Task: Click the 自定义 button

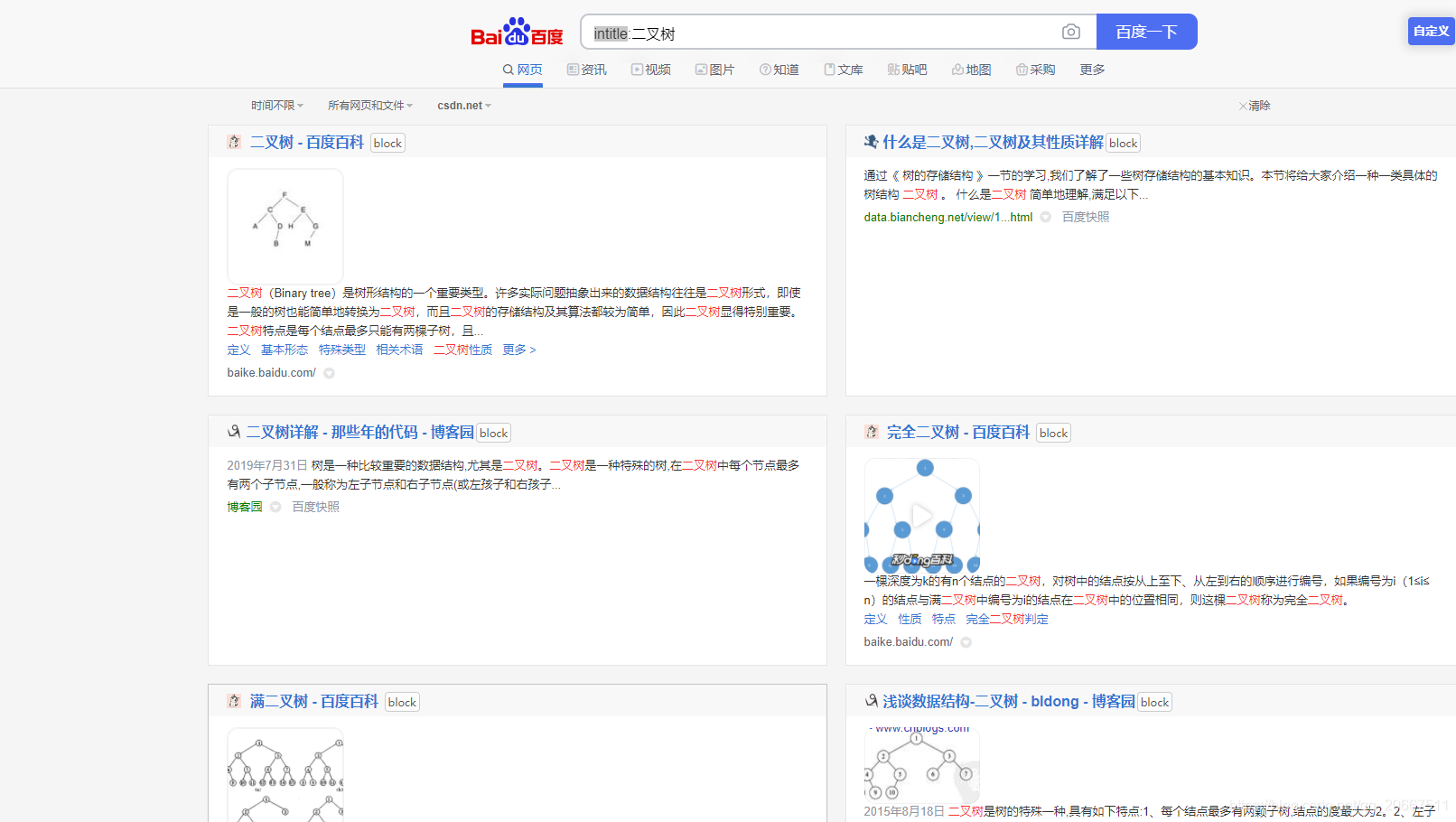Action: pos(1432,31)
